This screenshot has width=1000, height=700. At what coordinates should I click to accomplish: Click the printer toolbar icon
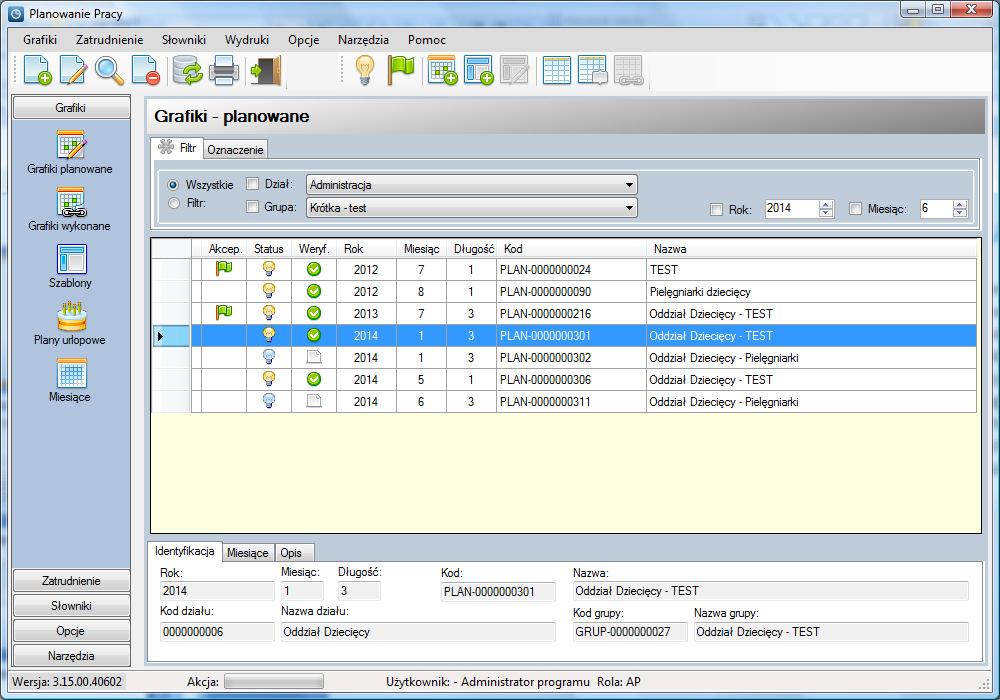click(x=224, y=70)
